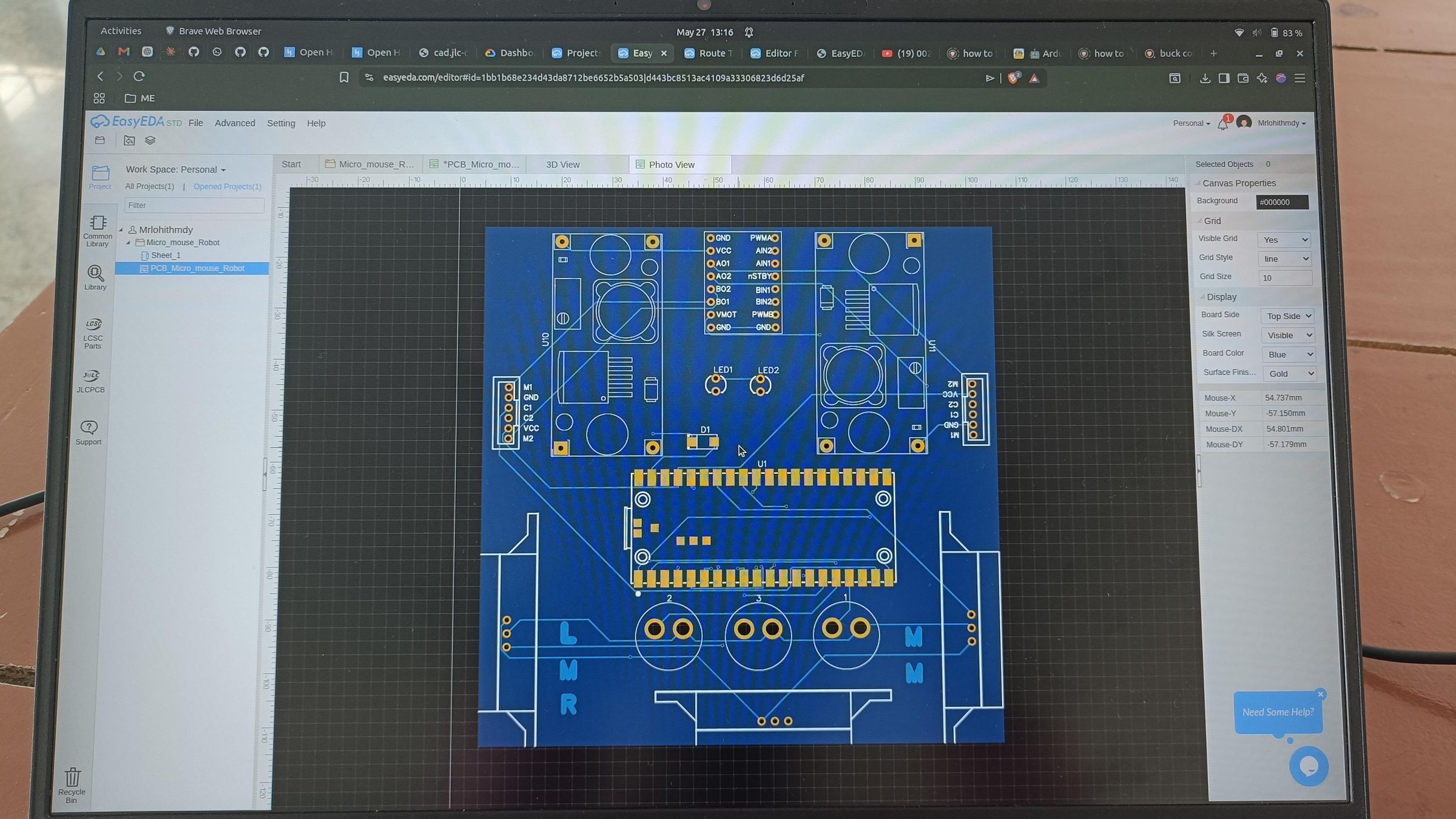Open the Common Library sidebar icon
This screenshot has height=819, width=1456.
tap(98, 231)
